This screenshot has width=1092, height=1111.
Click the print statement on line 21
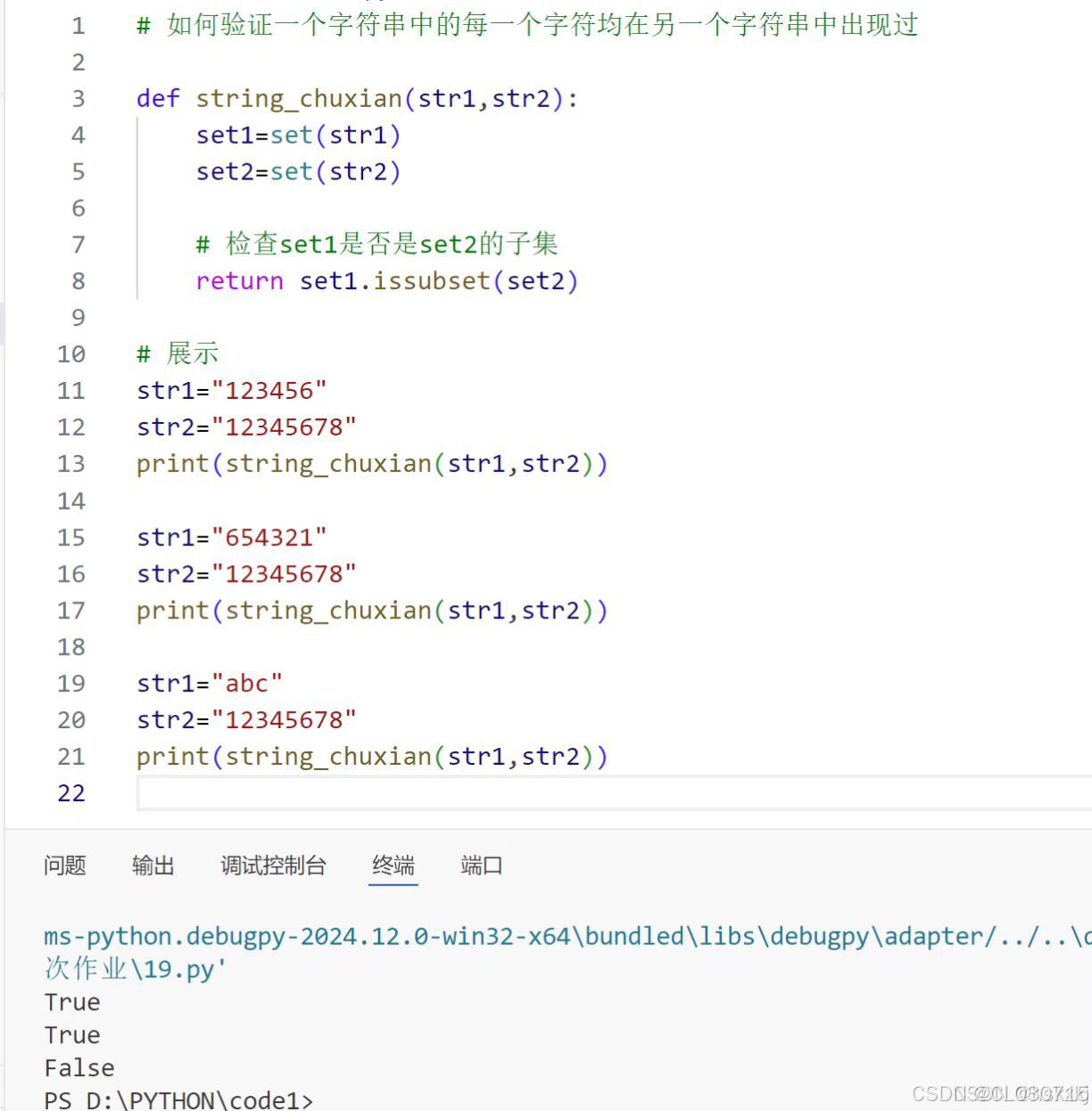coord(372,757)
